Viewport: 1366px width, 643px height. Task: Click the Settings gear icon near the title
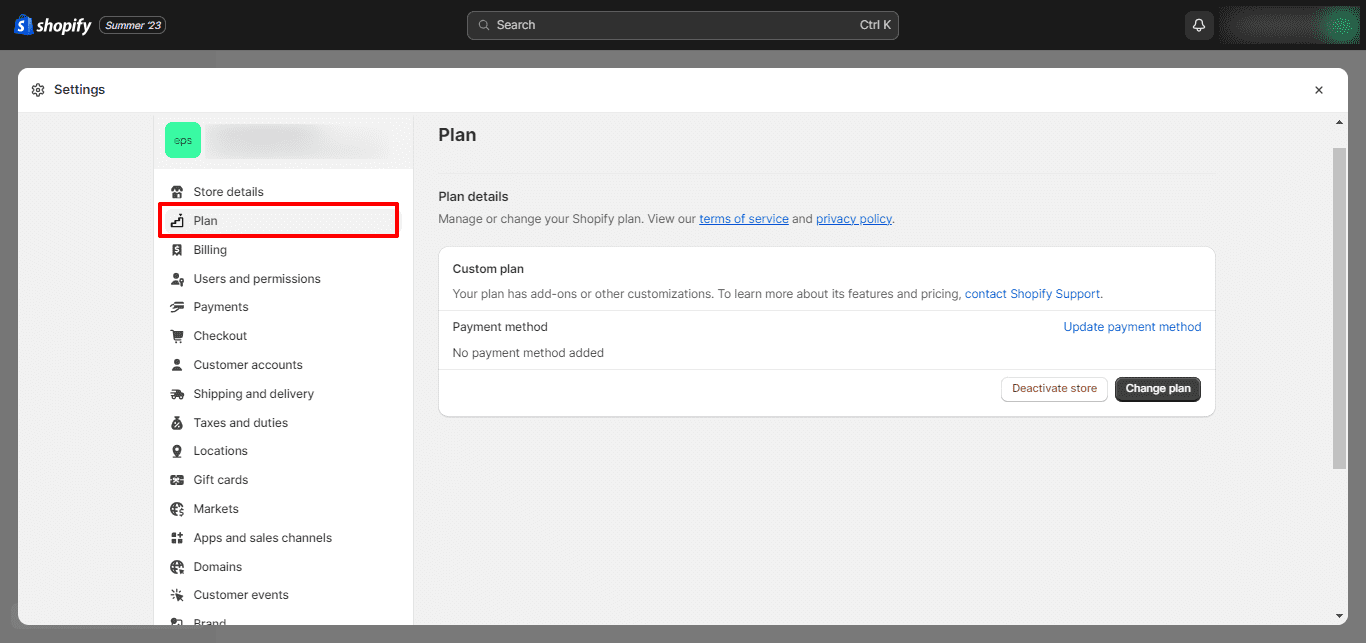[x=37, y=89]
